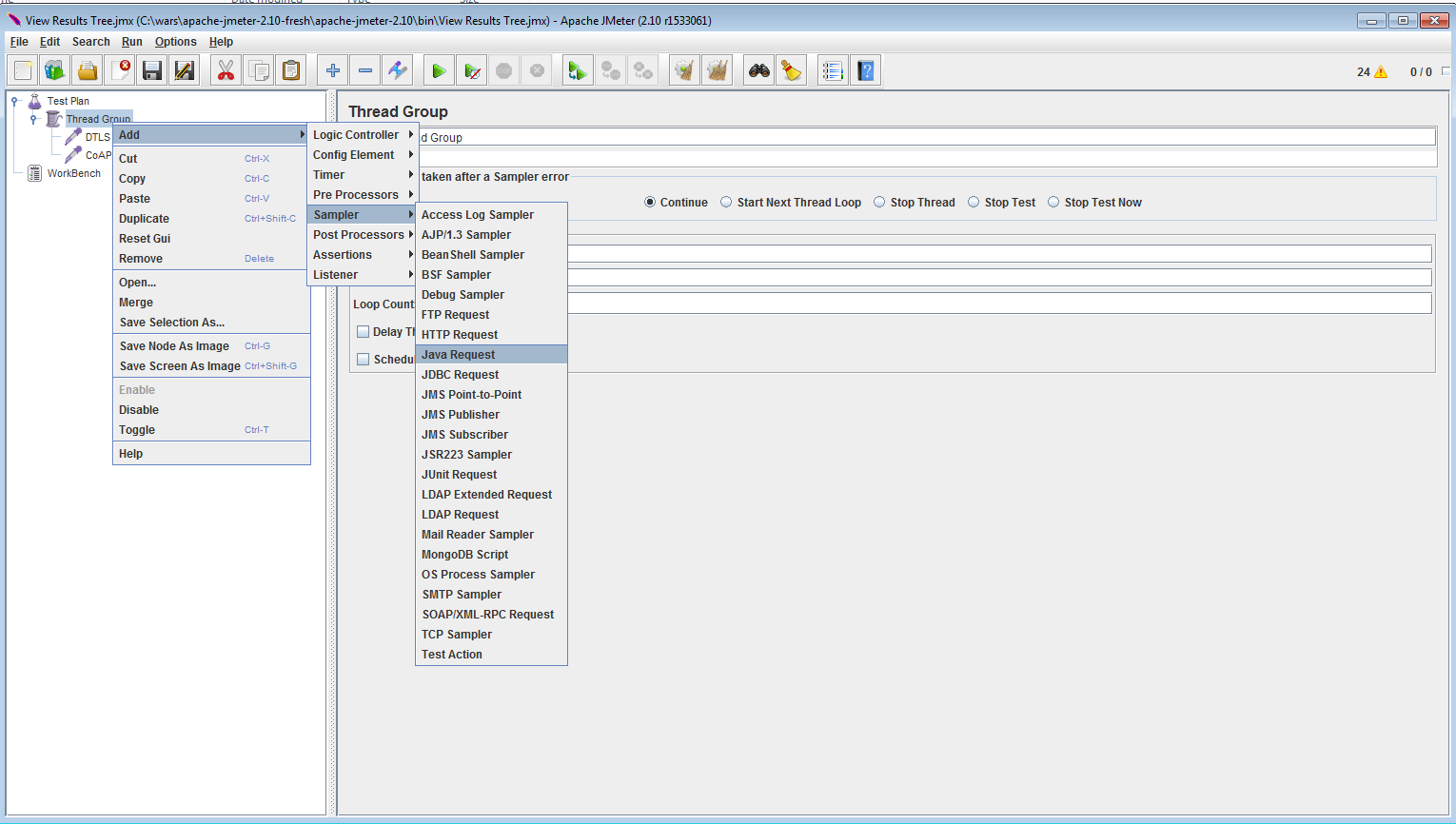This screenshot has height=824, width=1456.
Task: Click the Remote Stop All icon
Action: [611, 70]
